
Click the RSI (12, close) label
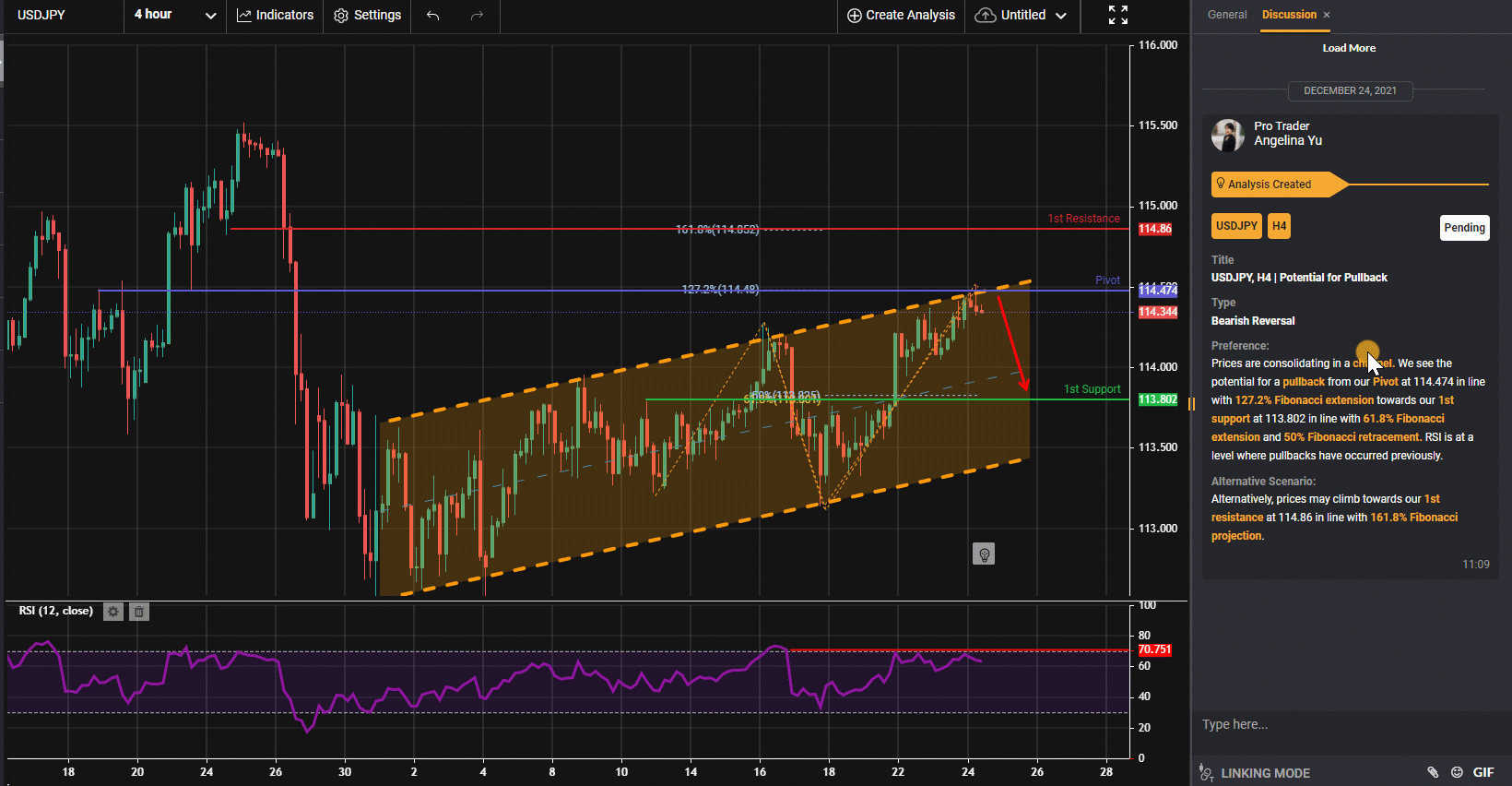[x=56, y=611]
